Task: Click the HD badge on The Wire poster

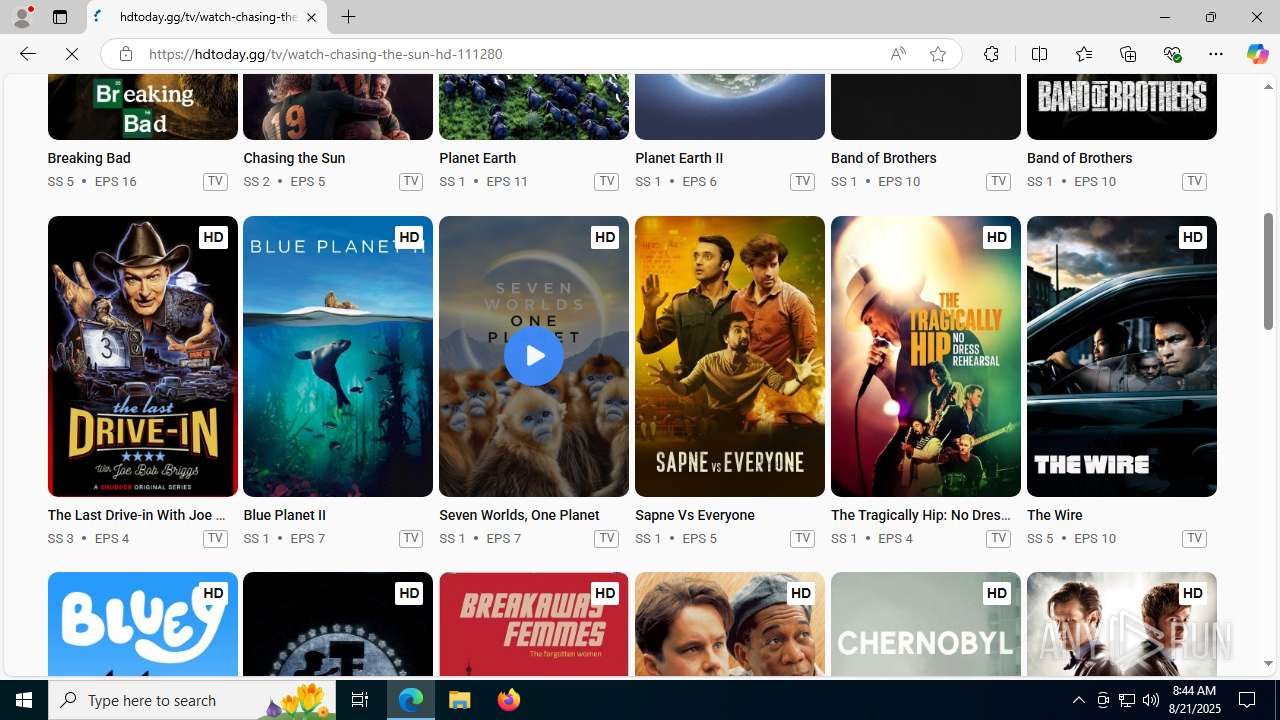Action: tap(1192, 237)
